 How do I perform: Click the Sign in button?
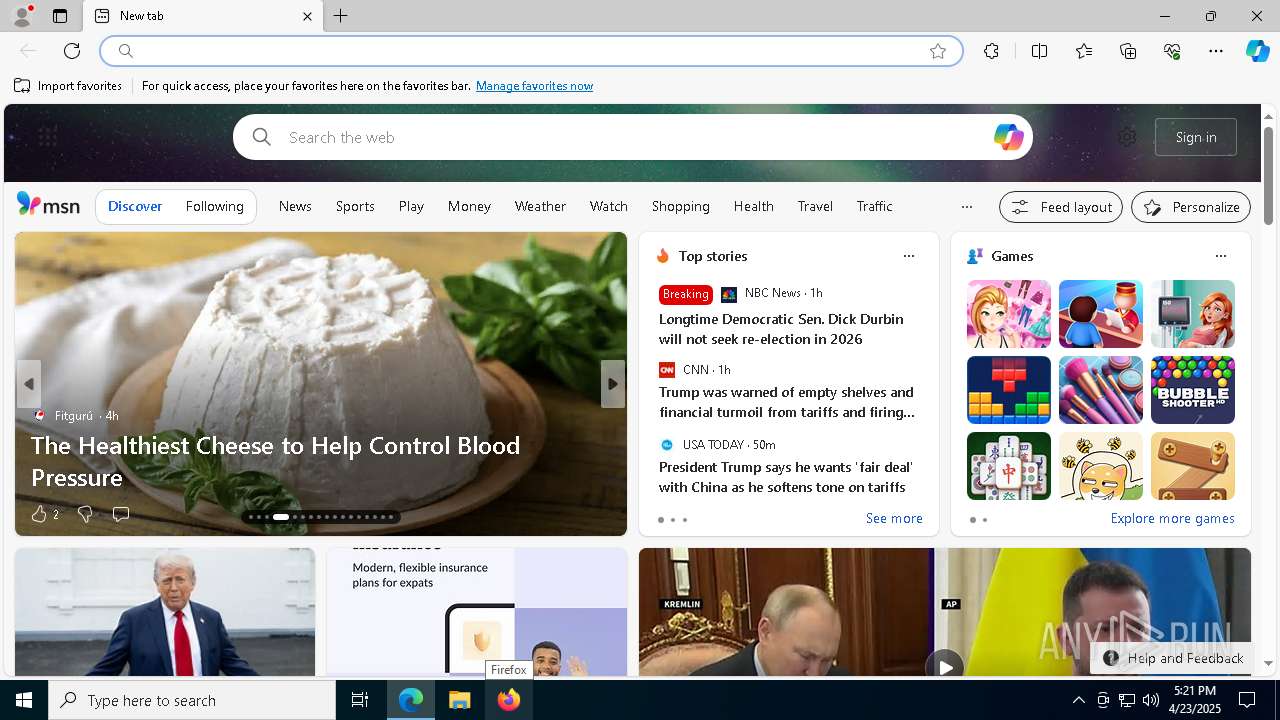(x=1196, y=137)
